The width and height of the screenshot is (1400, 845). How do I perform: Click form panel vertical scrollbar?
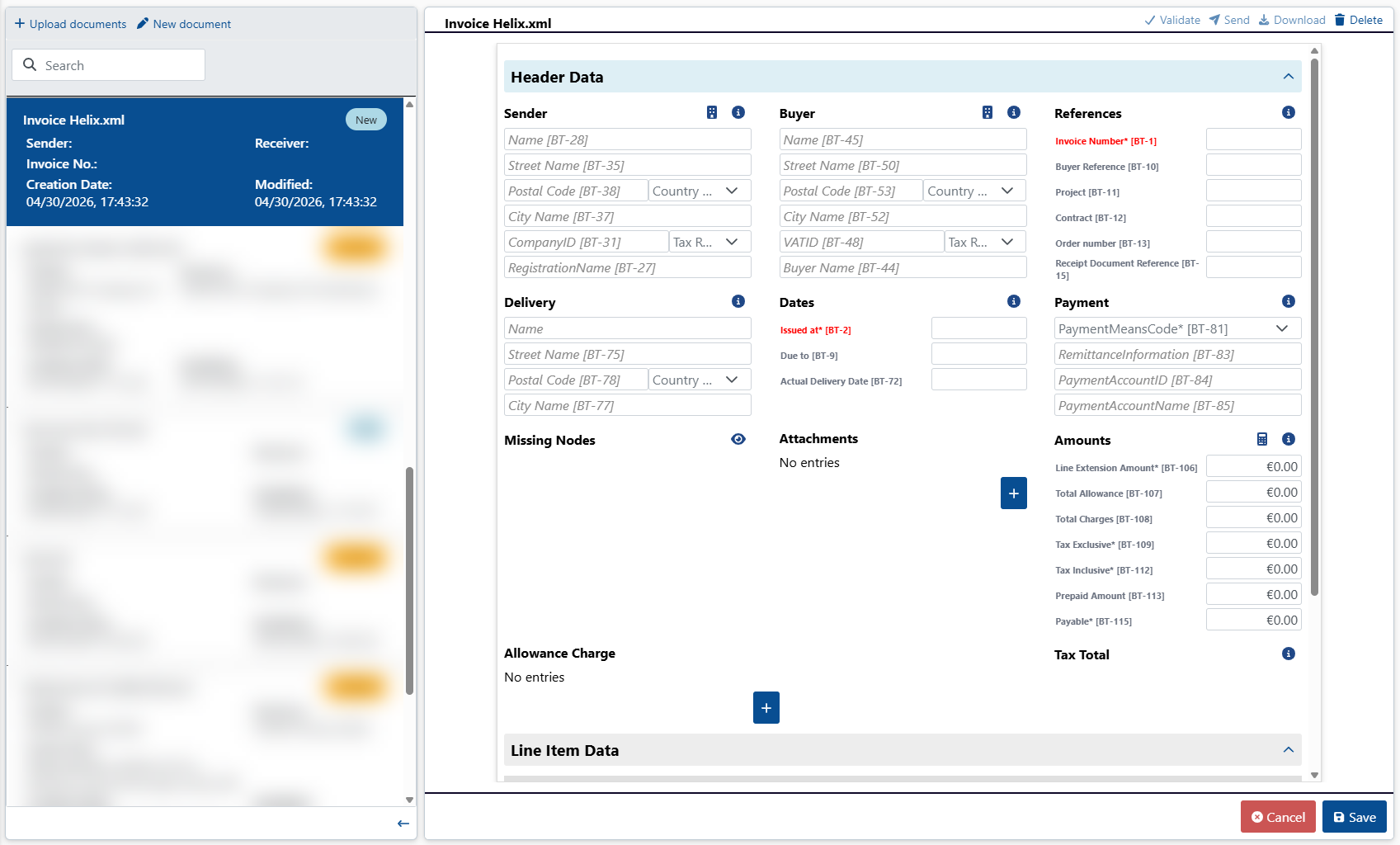[1314, 326]
